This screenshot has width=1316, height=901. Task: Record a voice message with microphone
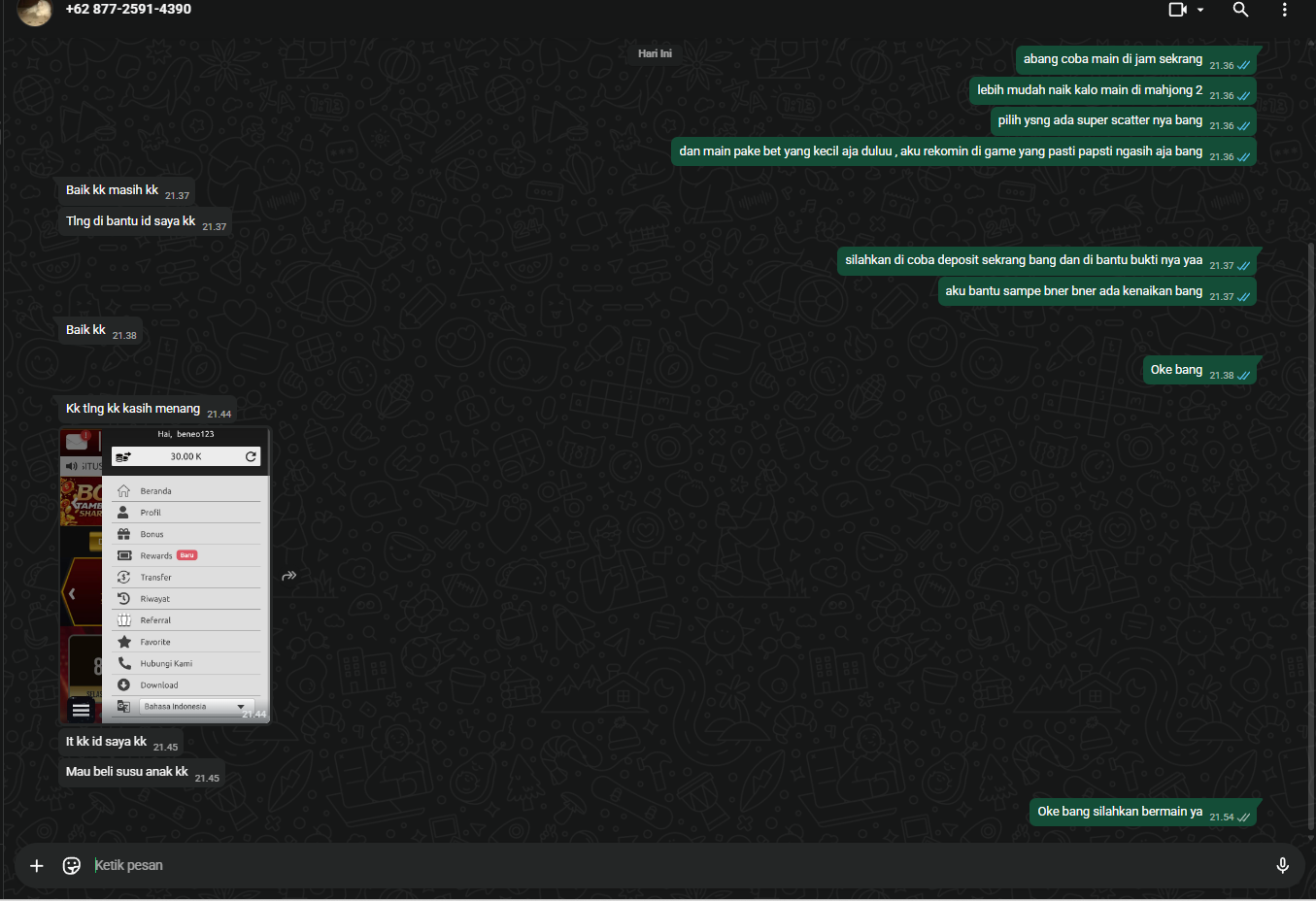click(1282, 866)
